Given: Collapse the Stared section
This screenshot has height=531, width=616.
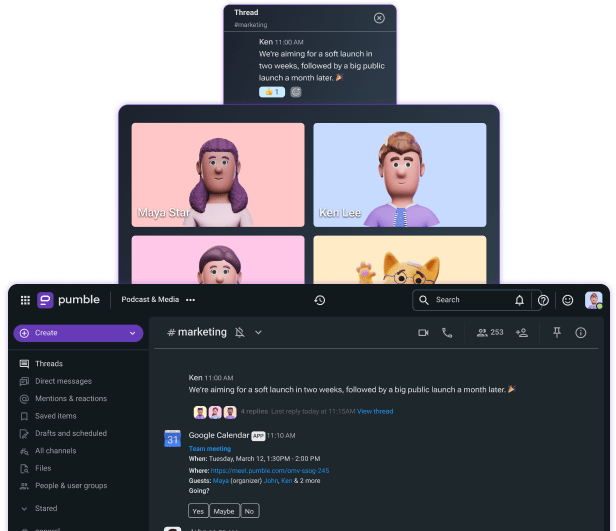Looking at the screenshot, I should pos(24,509).
